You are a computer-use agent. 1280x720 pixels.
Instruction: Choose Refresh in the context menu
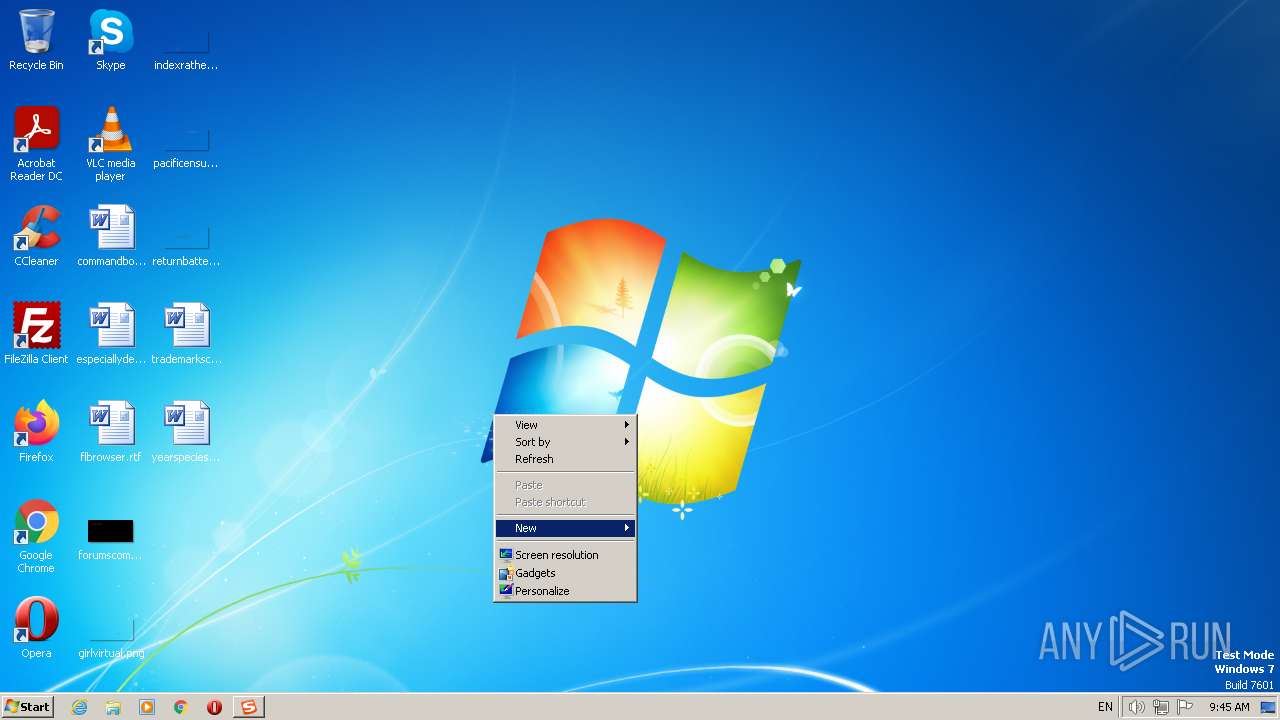pos(565,459)
